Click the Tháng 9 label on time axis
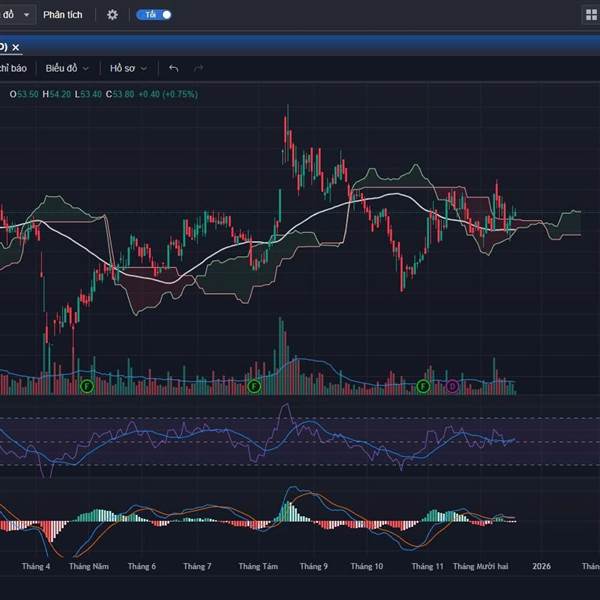This screenshot has width=600, height=600. 313,566
